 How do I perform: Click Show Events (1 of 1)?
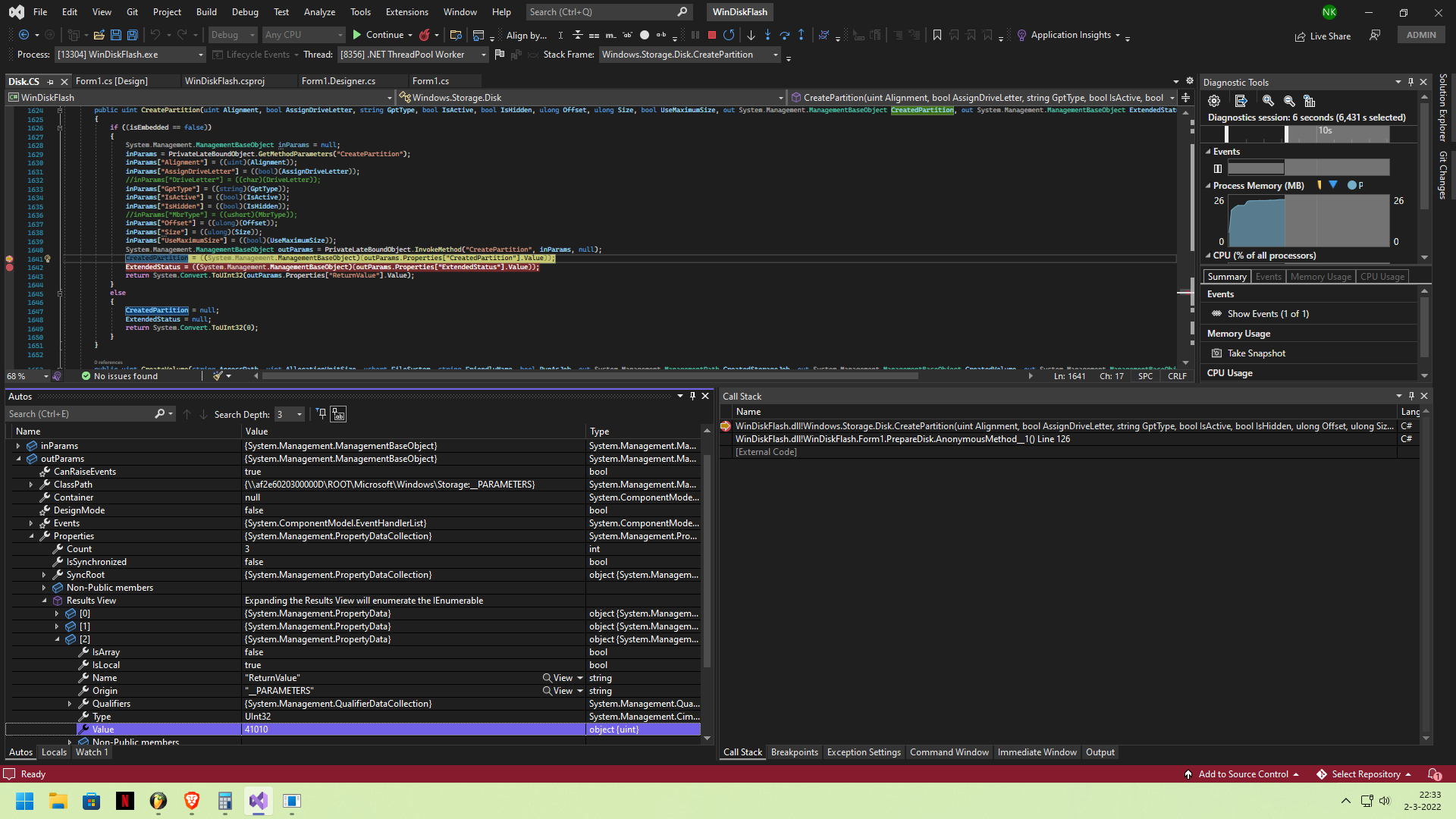1267,314
